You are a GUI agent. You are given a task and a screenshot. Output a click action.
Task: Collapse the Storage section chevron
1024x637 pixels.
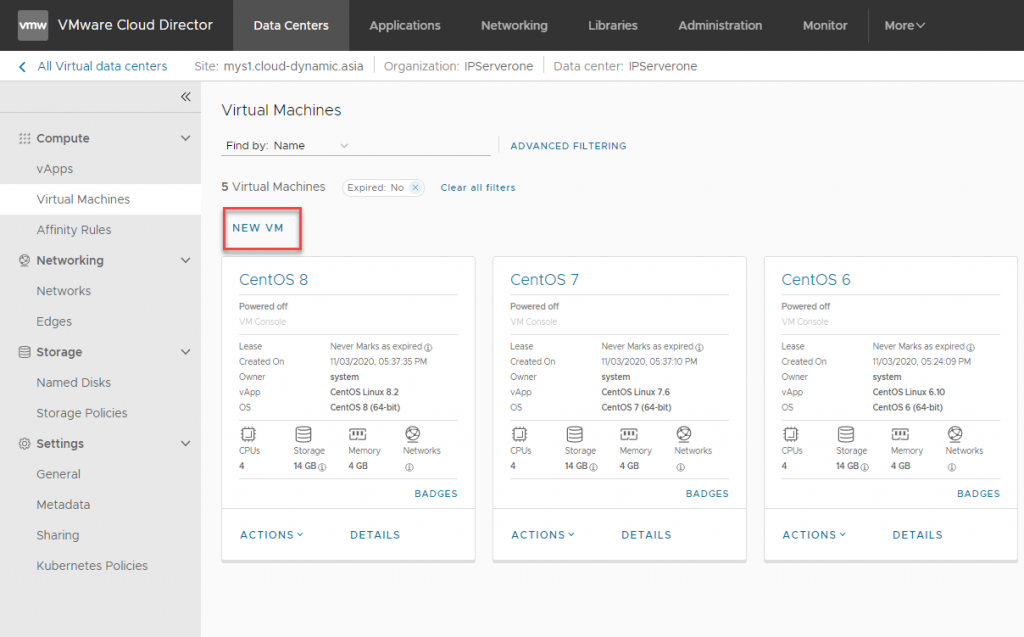pyautogui.click(x=185, y=352)
